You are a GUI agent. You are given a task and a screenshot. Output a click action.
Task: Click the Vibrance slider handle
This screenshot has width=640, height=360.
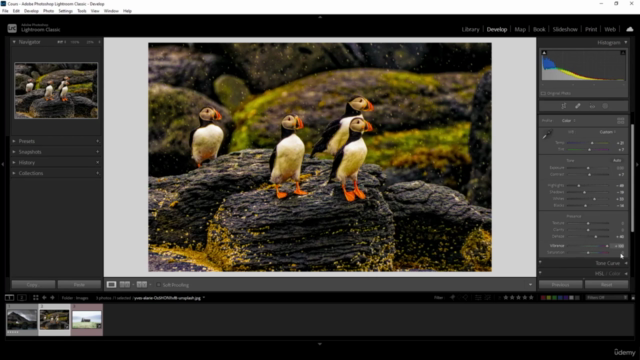pos(607,246)
